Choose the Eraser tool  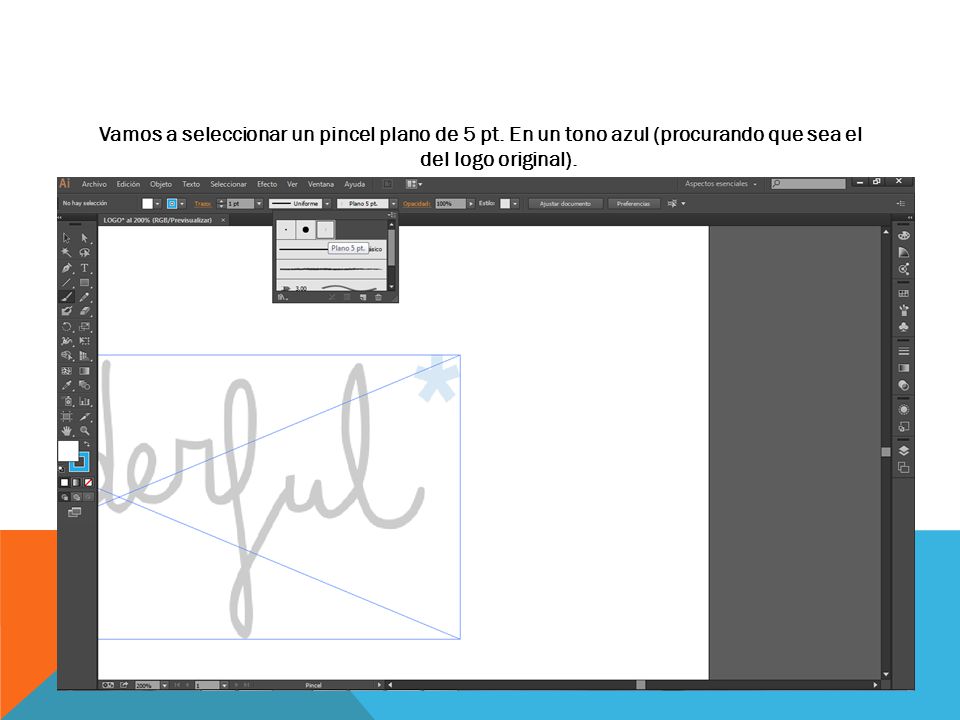(84, 312)
